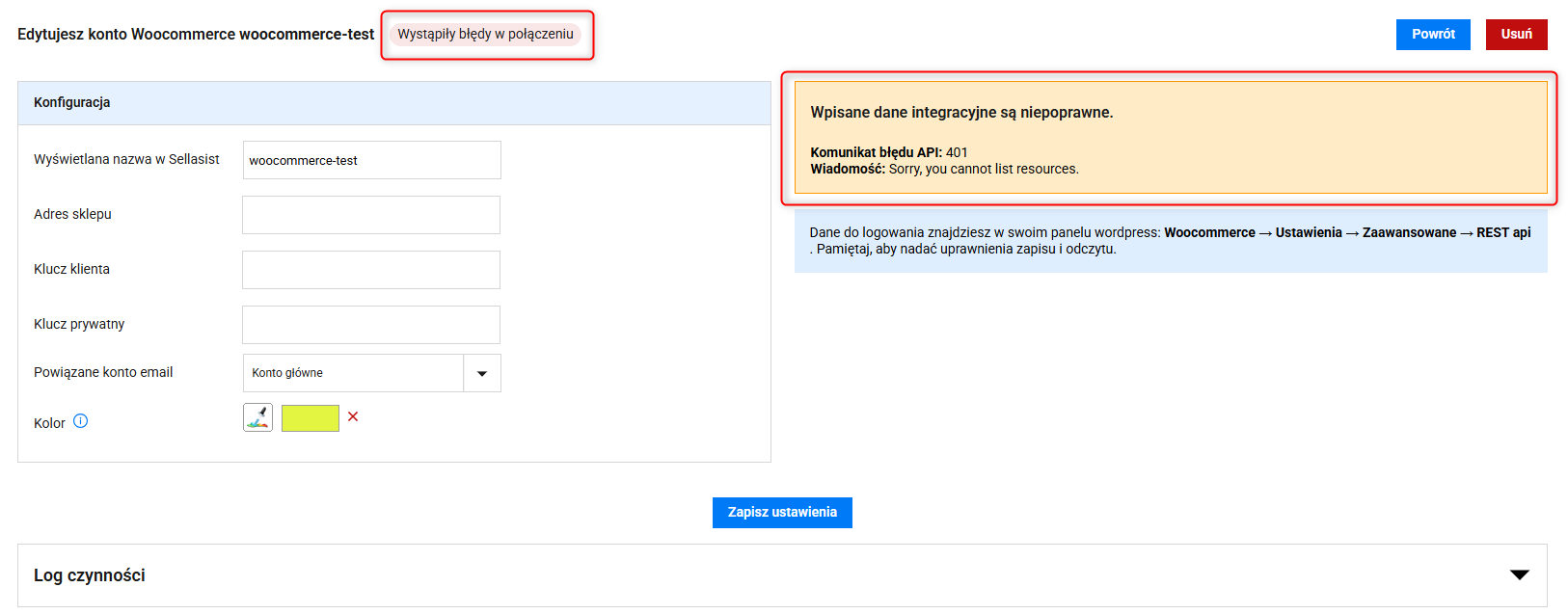1568x614 pixels.
Task: Click into the Klucz klienta field
Action: [x=371, y=270]
